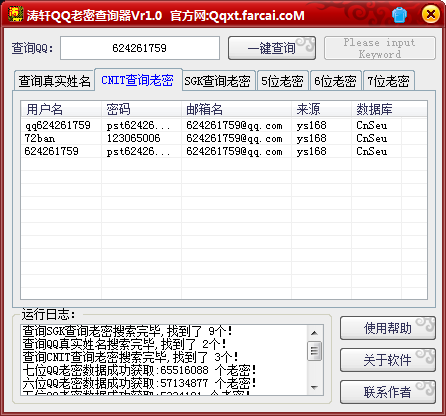Click the 联系作者 contact author button

(x=388, y=392)
